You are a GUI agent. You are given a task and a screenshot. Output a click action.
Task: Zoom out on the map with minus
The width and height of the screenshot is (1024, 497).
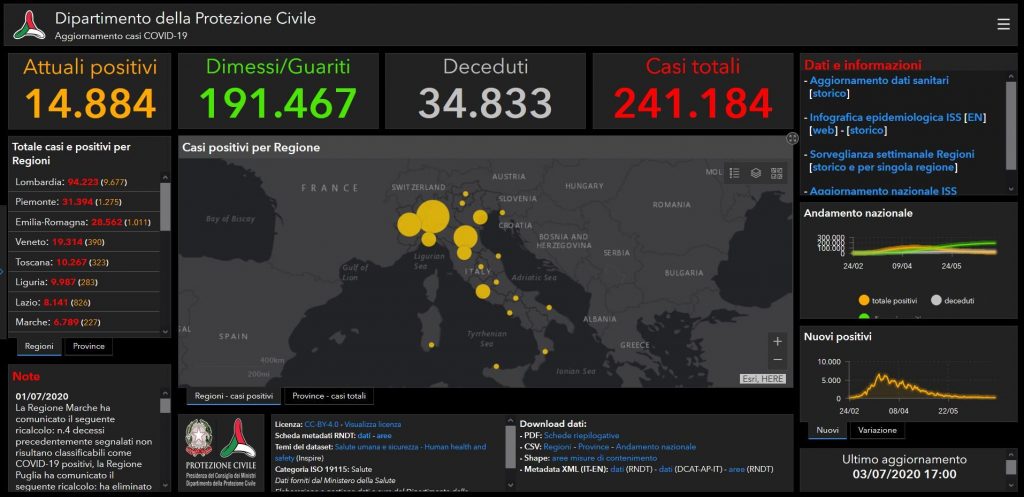click(777, 360)
